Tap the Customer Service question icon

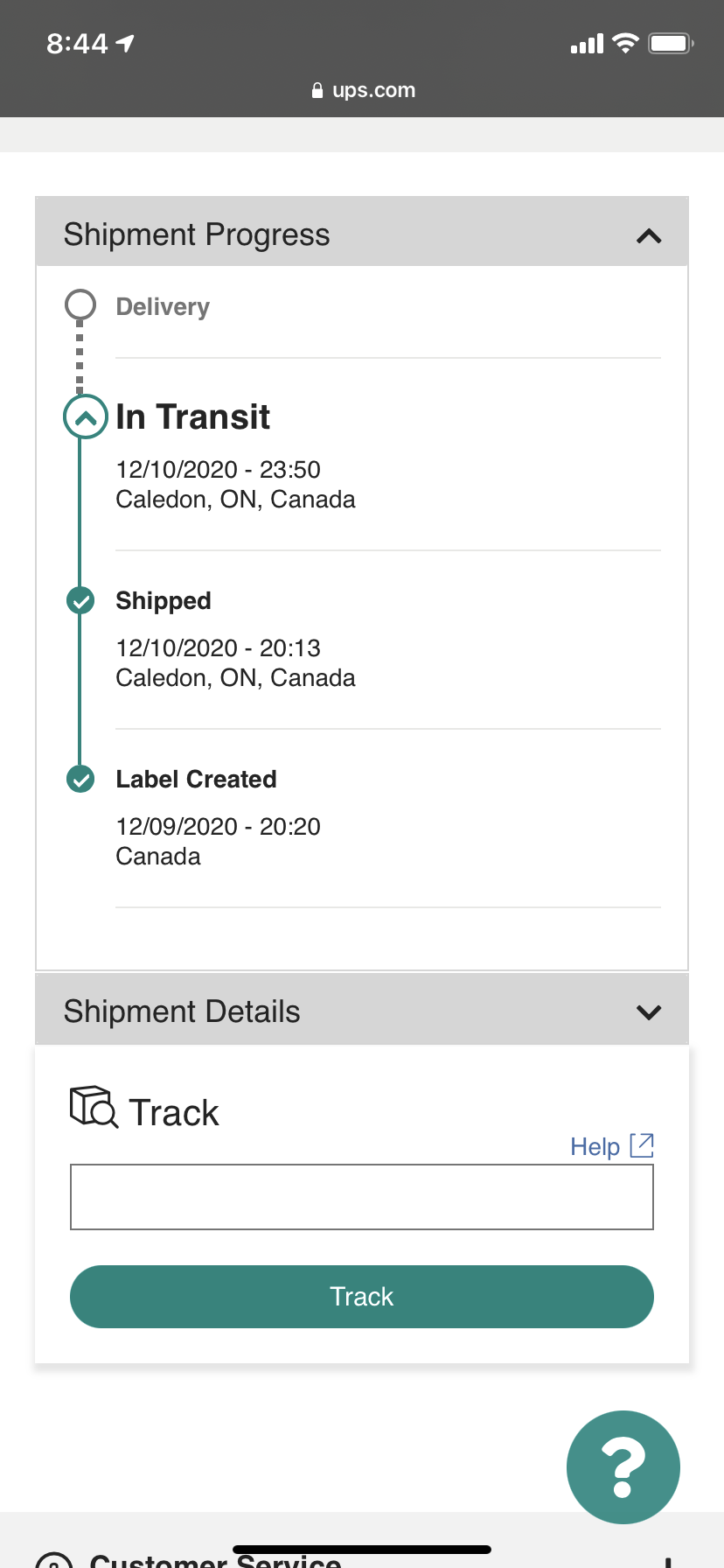54,1560
